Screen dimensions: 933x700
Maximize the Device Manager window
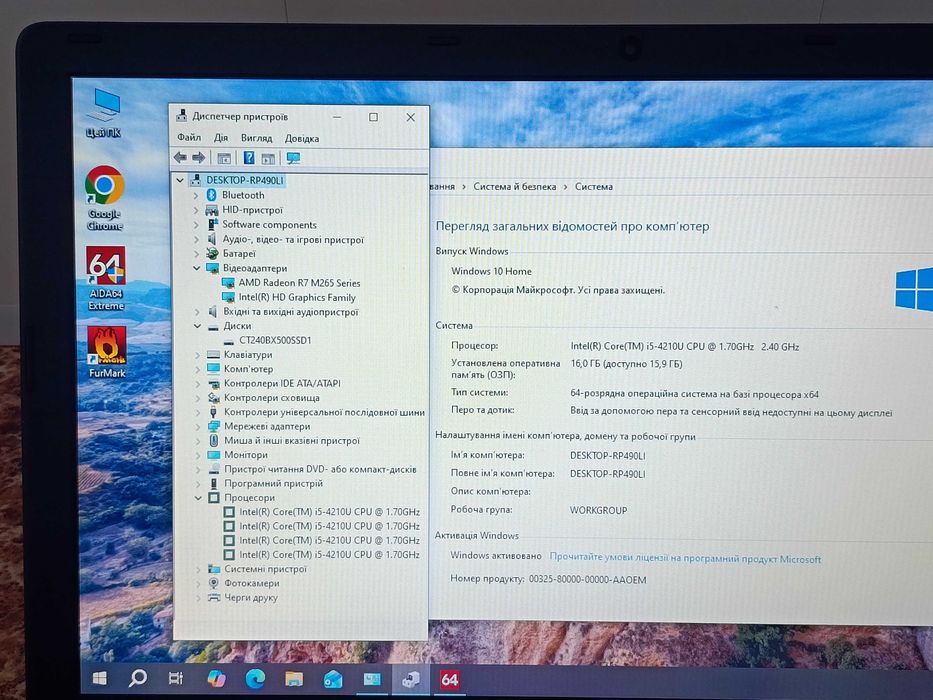(373, 117)
